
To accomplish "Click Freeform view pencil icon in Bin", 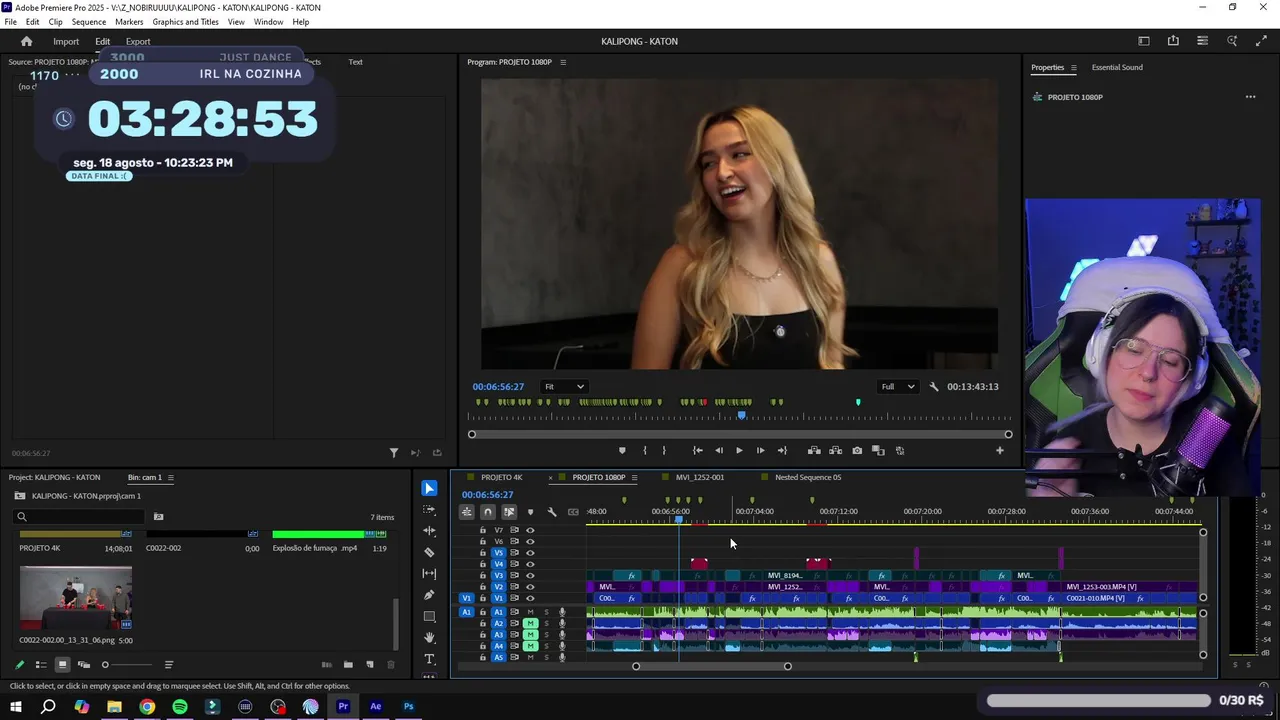I will 19,665.
